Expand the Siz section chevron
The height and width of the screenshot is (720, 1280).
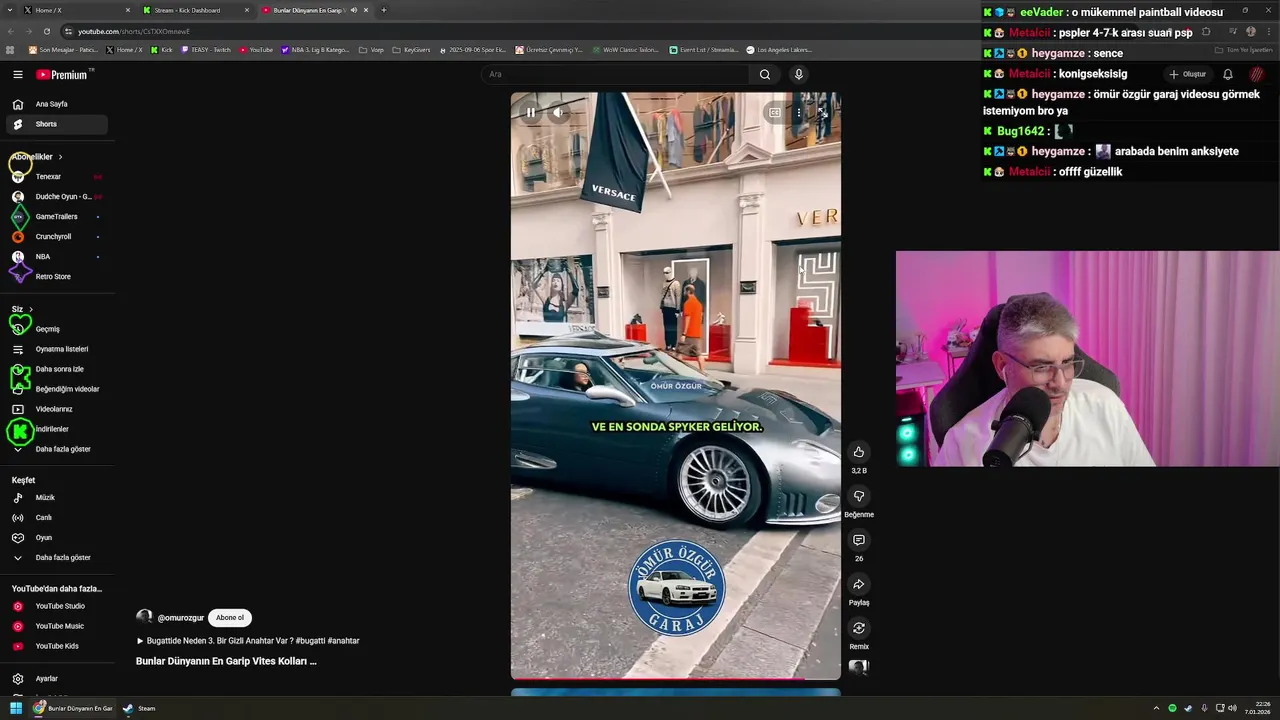tap(31, 310)
